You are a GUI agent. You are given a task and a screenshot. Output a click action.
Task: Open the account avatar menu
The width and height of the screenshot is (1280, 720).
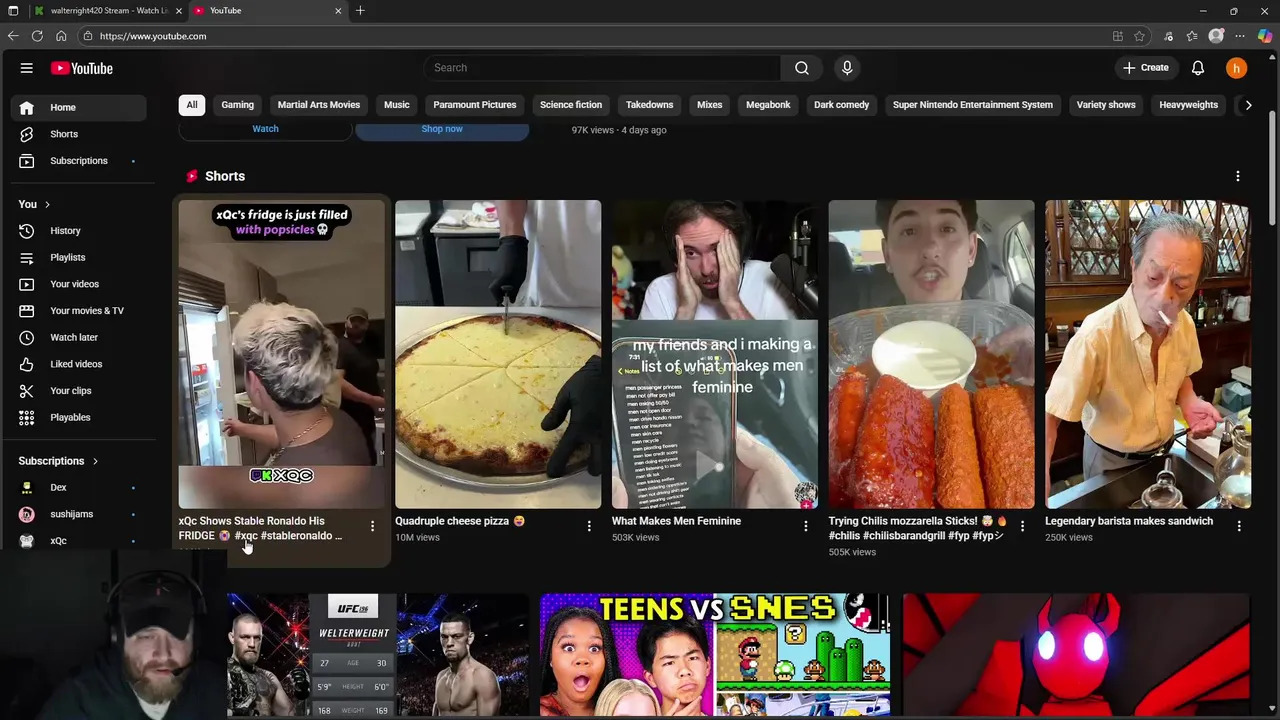pos(1237,68)
